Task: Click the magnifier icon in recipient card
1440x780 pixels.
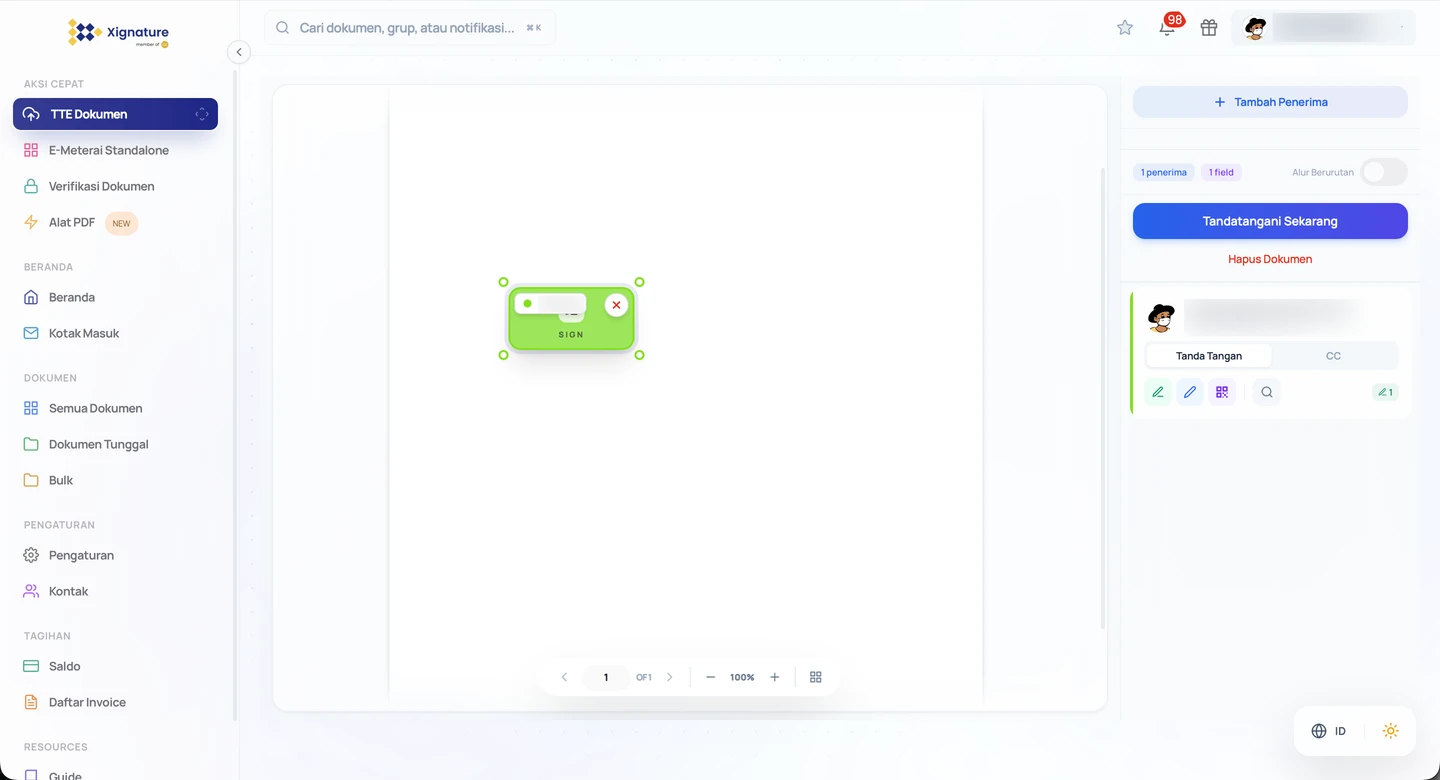Action: click(x=1267, y=392)
